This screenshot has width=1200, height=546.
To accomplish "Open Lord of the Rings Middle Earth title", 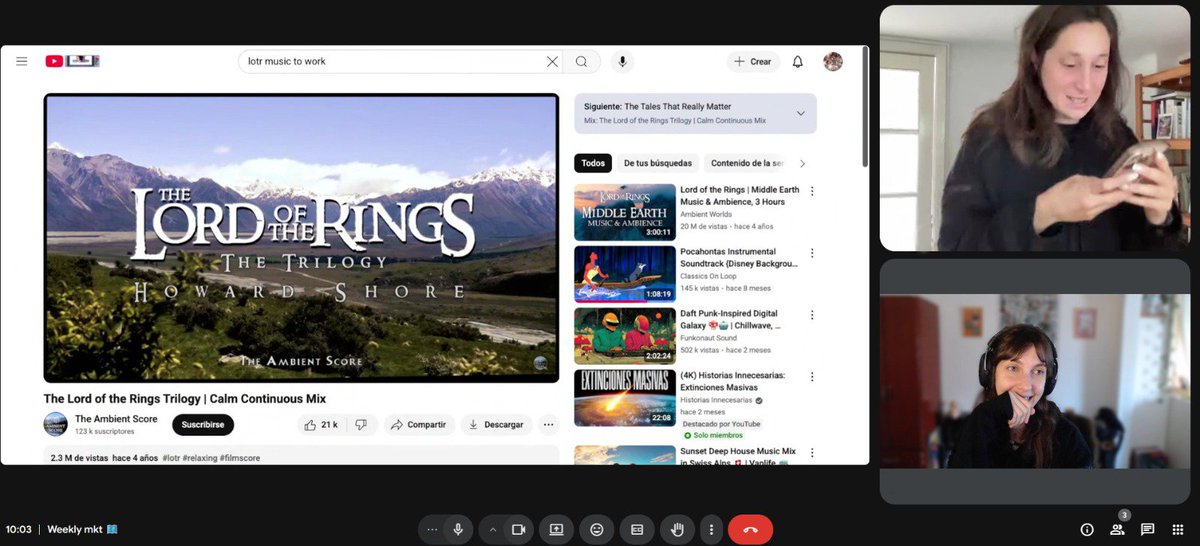I will pyautogui.click(x=739, y=195).
